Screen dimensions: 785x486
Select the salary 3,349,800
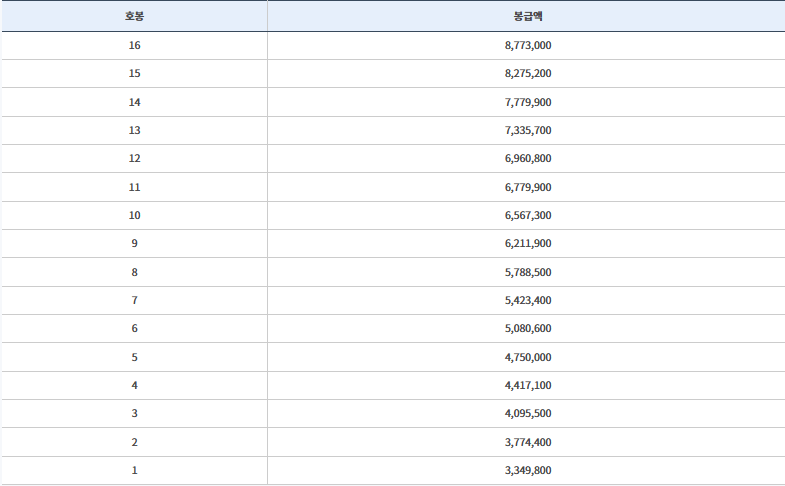point(528,471)
